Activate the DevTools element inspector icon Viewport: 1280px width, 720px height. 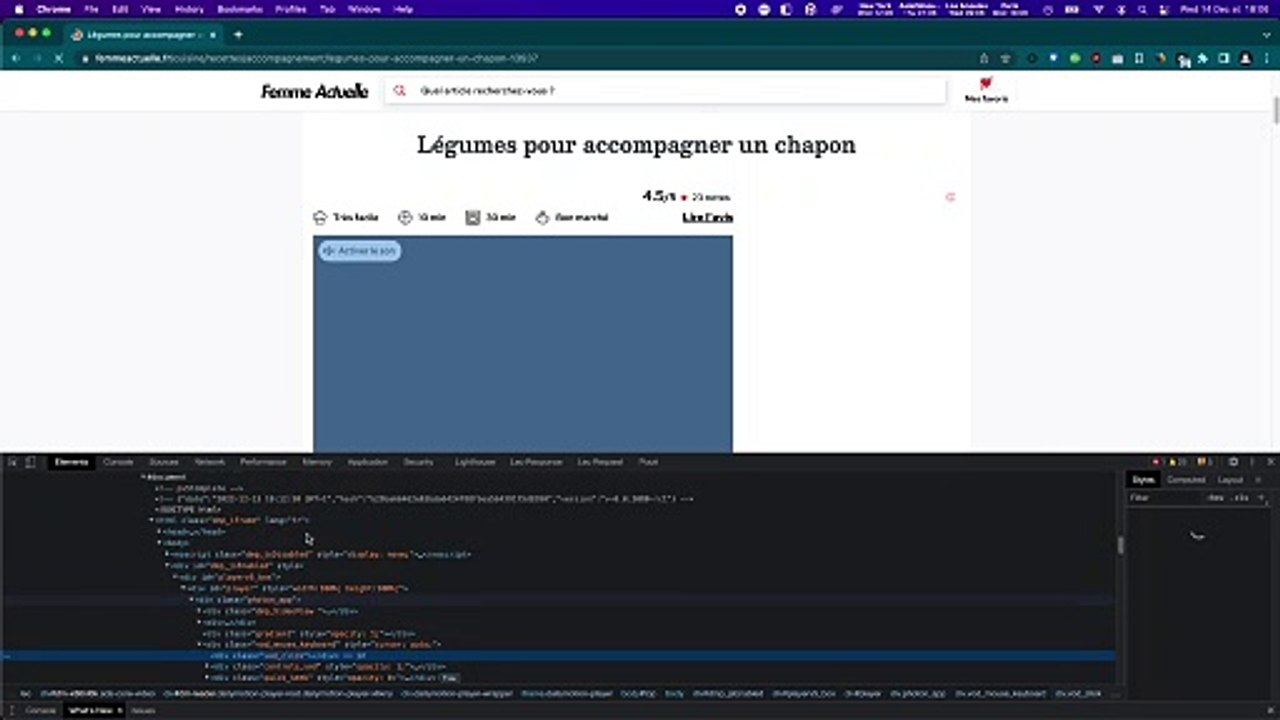[12, 462]
